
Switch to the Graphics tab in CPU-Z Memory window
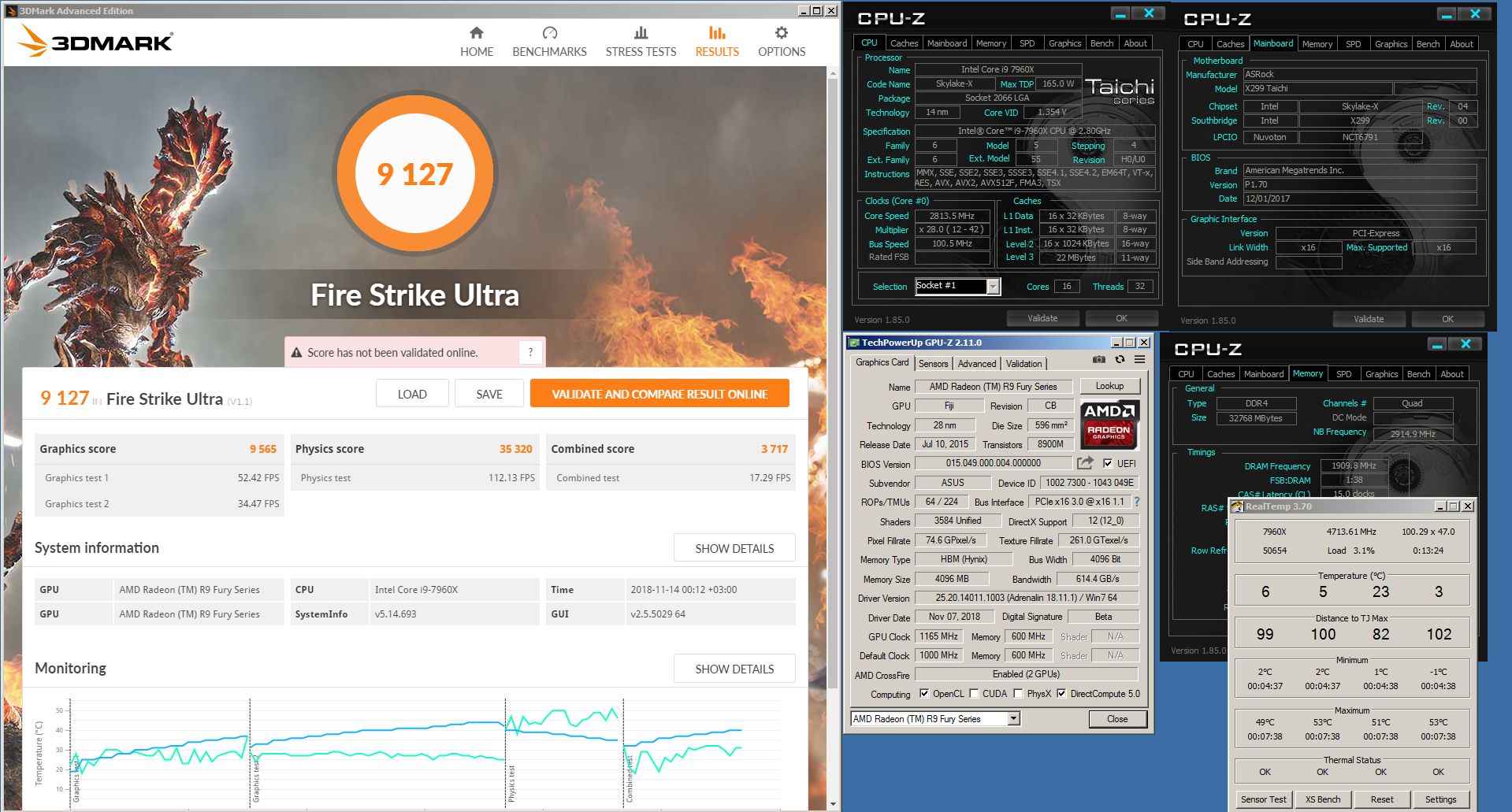pos(1381,374)
